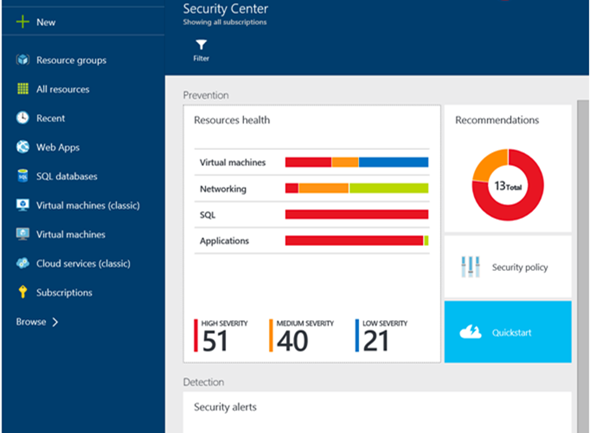
Task: Click the Filter label text
Action: 201,58
